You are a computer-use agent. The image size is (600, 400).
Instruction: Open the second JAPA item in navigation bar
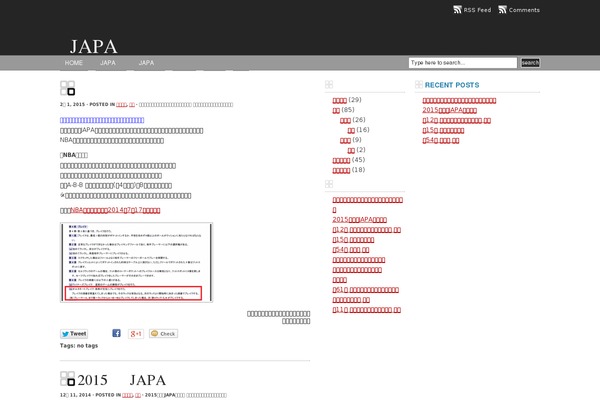[146, 63]
